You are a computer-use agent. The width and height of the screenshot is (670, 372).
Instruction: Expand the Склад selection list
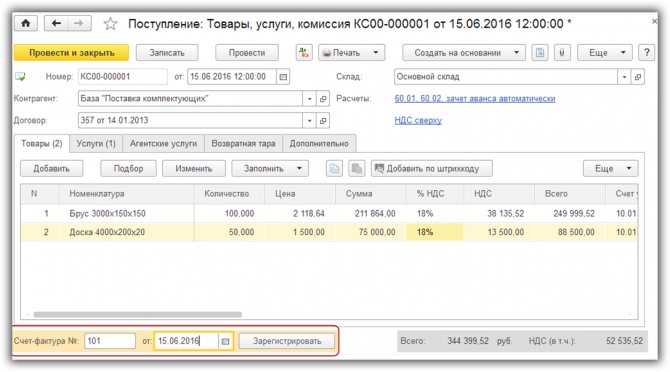click(624, 77)
